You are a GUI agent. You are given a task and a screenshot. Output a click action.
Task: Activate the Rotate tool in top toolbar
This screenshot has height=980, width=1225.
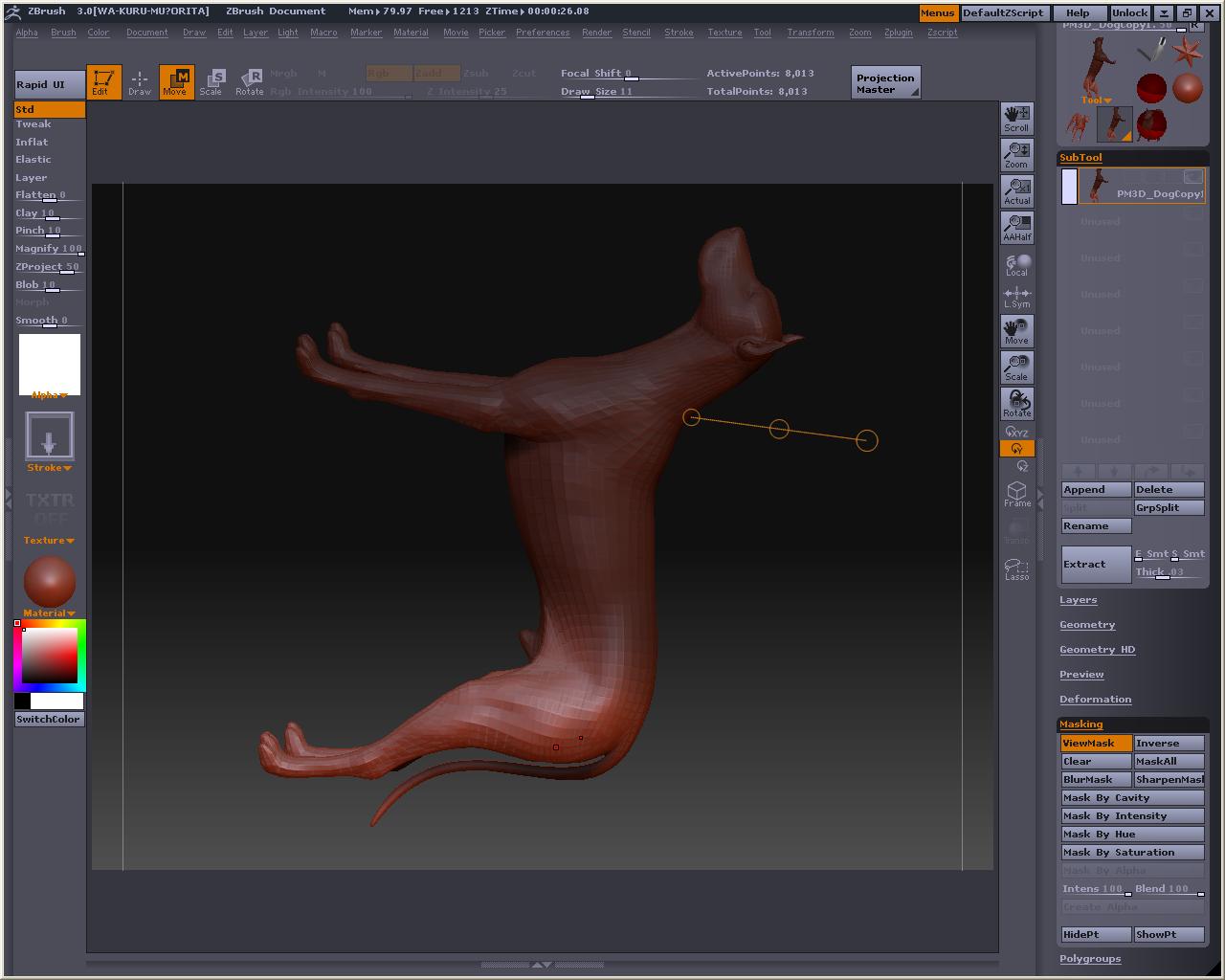(250, 81)
